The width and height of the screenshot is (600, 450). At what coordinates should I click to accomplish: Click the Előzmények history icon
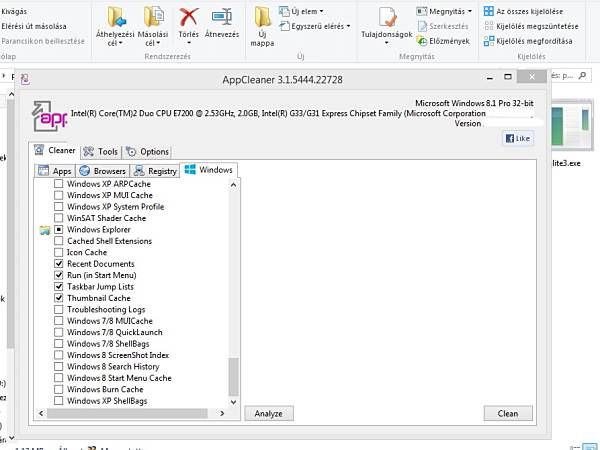pyautogui.click(x=422, y=41)
